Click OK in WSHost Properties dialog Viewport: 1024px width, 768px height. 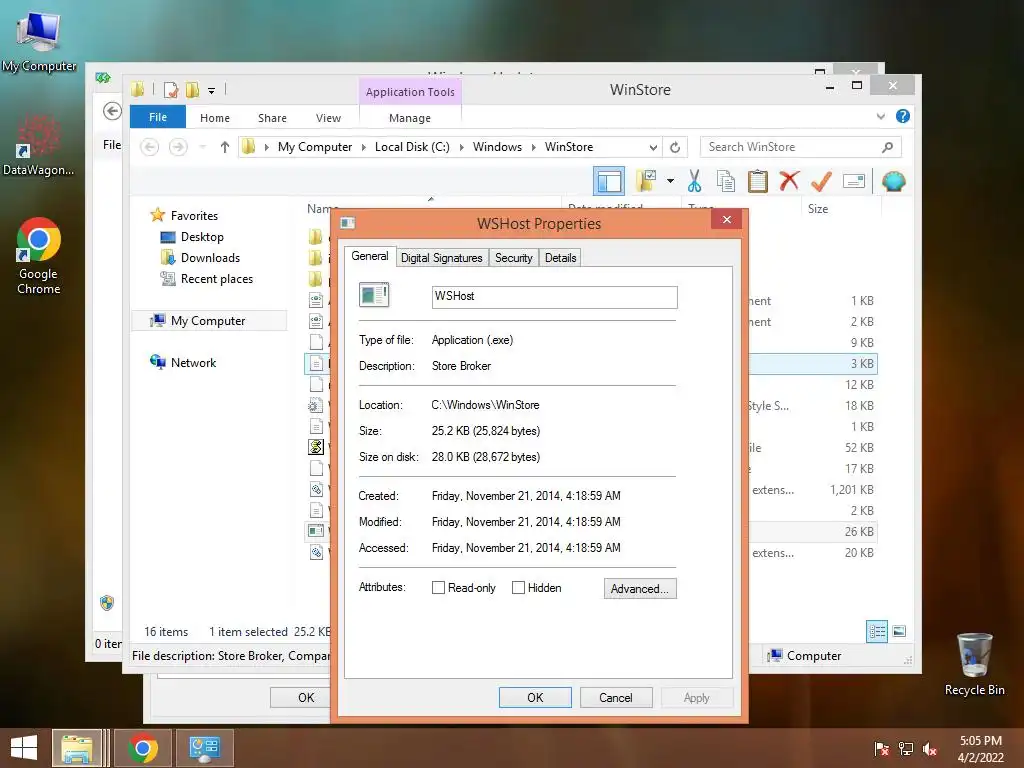point(535,697)
